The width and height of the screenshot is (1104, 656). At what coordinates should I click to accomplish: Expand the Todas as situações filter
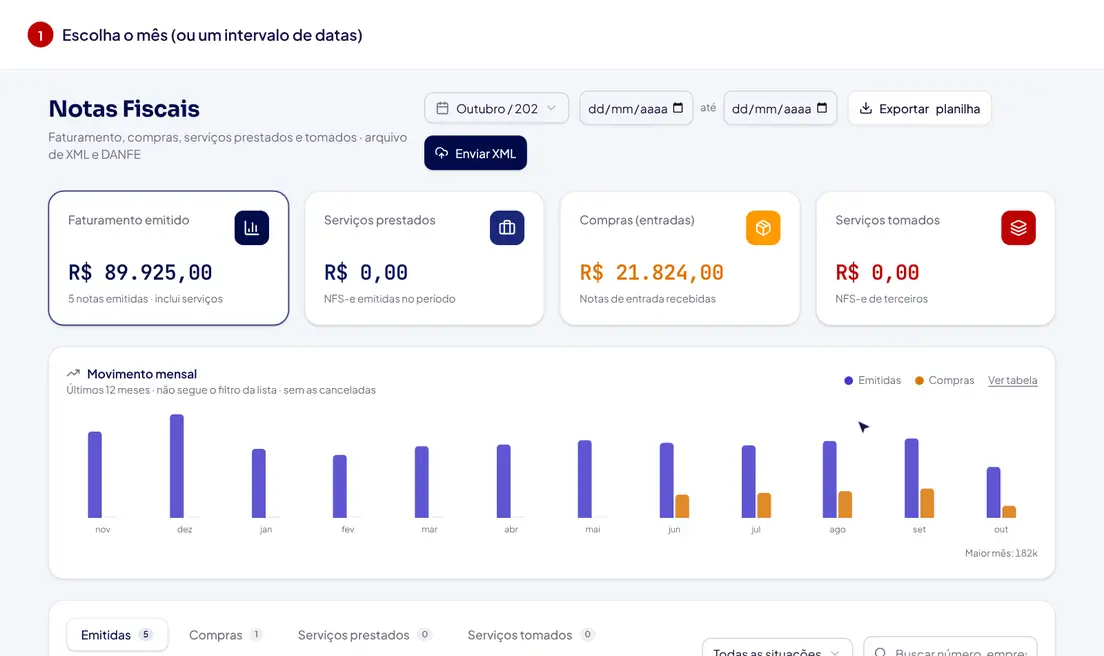coord(777,648)
